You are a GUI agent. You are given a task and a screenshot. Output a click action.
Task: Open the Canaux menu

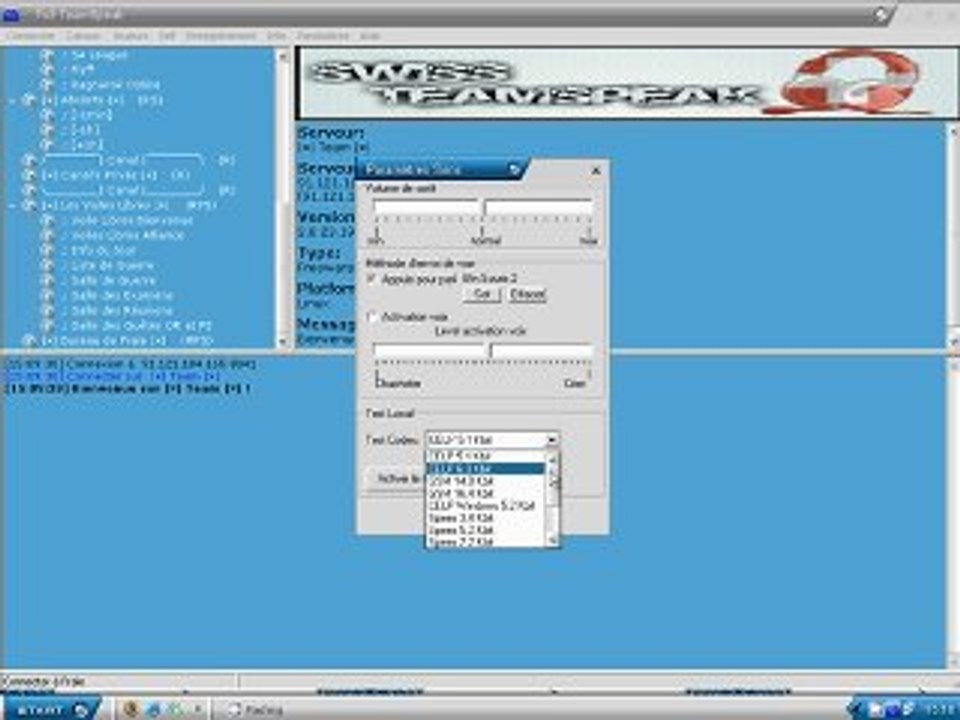[x=83, y=36]
